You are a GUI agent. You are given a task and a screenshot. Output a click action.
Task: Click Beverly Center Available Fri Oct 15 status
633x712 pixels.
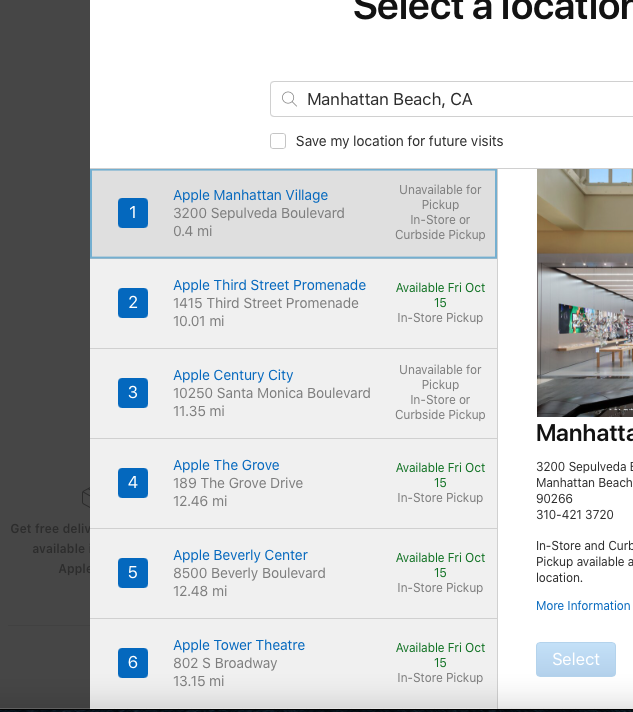(440, 564)
